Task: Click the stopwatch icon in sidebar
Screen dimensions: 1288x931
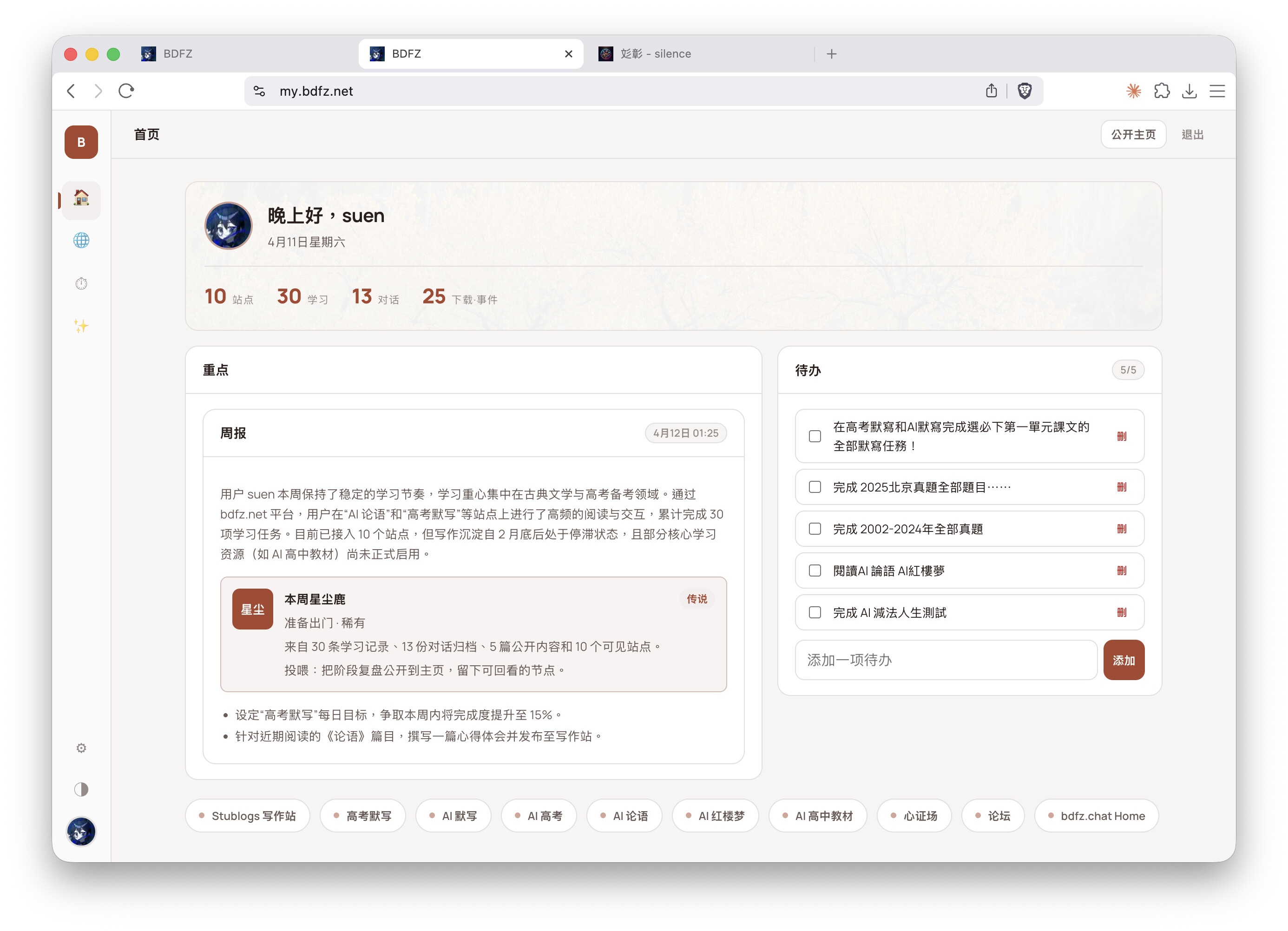Action: coord(81,283)
